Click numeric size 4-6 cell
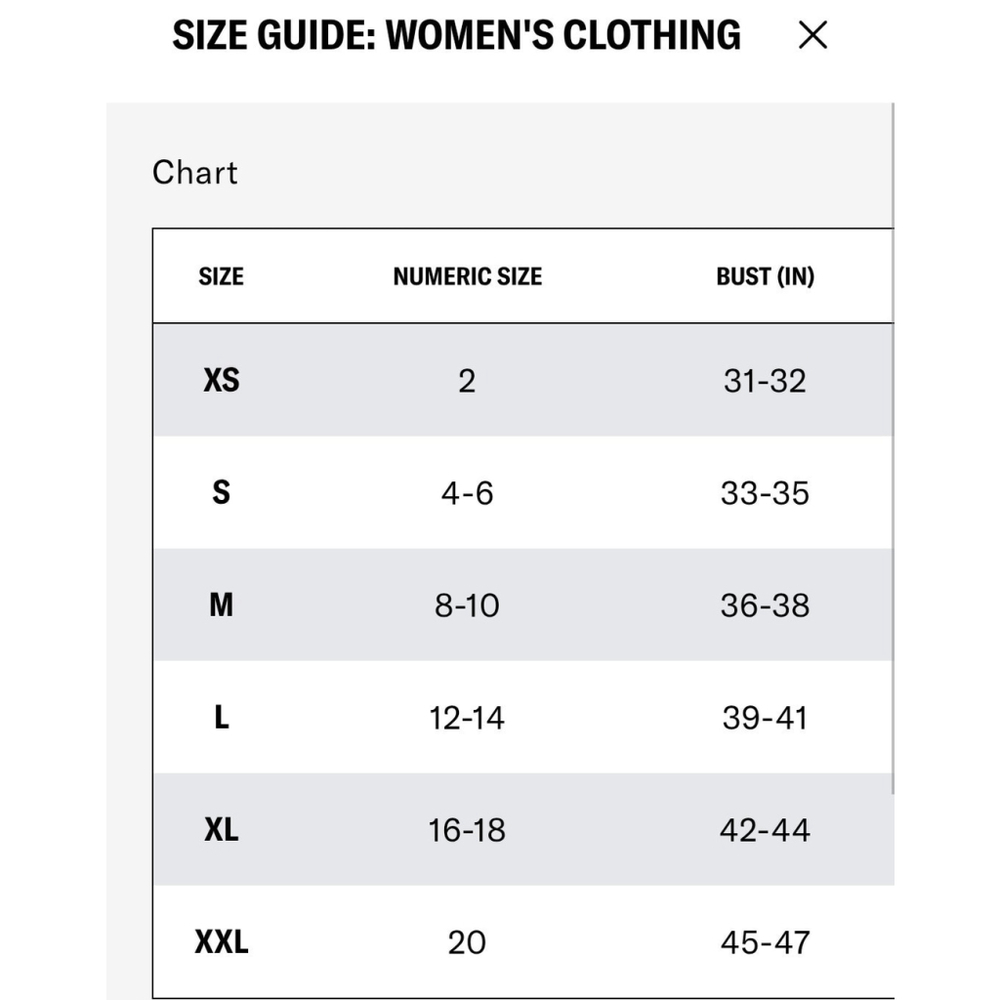The height and width of the screenshot is (1000, 1000). coord(467,493)
